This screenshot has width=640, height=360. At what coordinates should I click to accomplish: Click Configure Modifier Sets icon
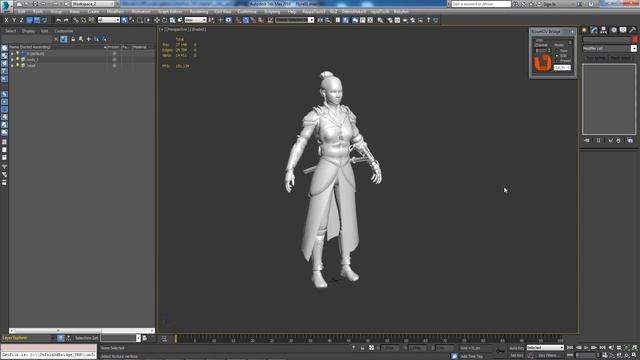coord(630,140)
